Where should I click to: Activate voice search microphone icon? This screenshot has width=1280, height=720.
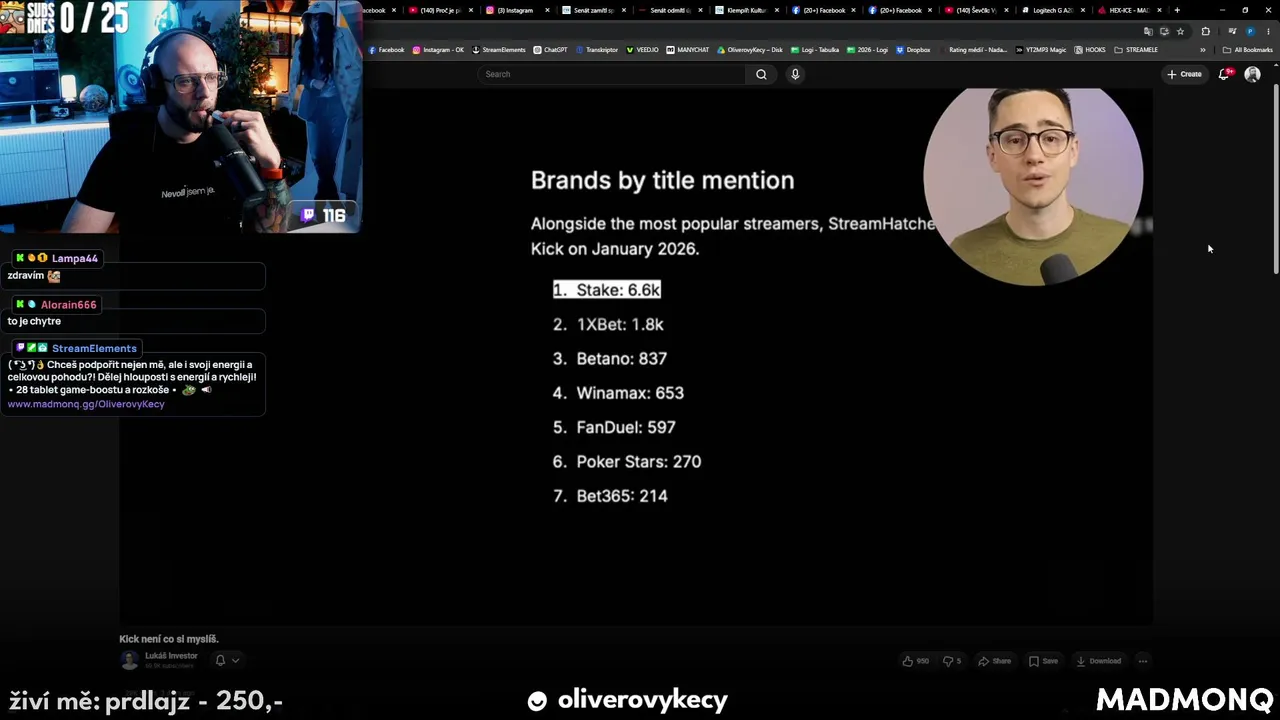point(795,74)
